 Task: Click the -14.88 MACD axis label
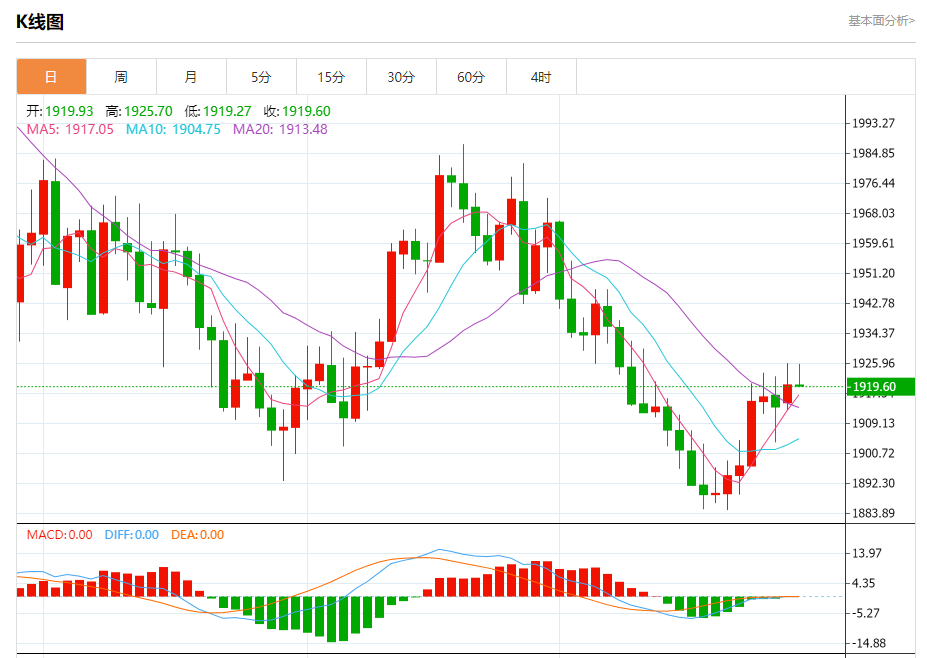[868, 643]
